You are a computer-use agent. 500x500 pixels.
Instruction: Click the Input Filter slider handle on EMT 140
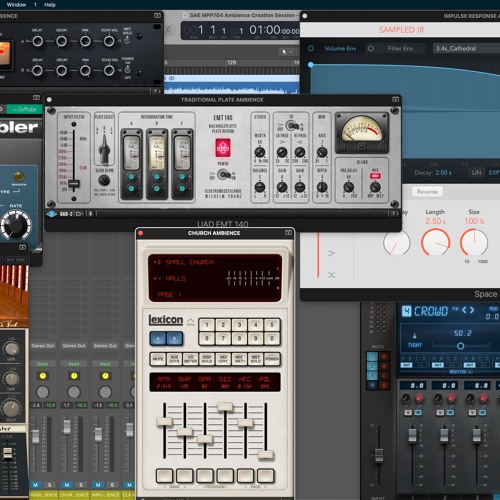pyautogui.click(x=73, y=183)
